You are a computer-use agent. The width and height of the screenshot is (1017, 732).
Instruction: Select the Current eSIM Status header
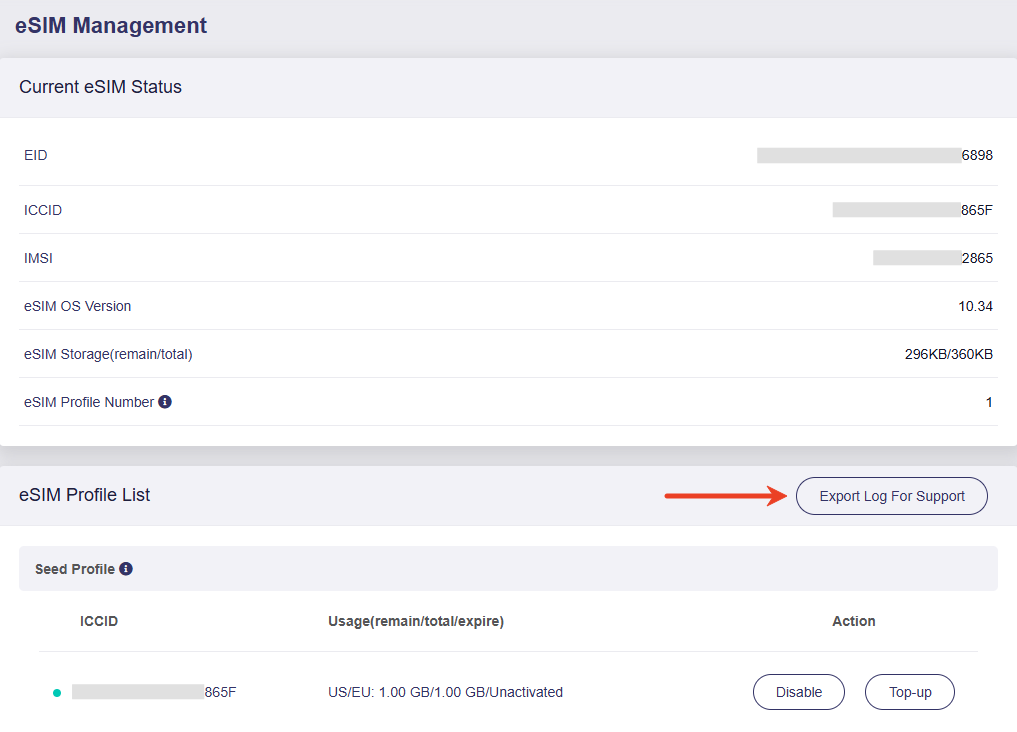pos(100,87)
